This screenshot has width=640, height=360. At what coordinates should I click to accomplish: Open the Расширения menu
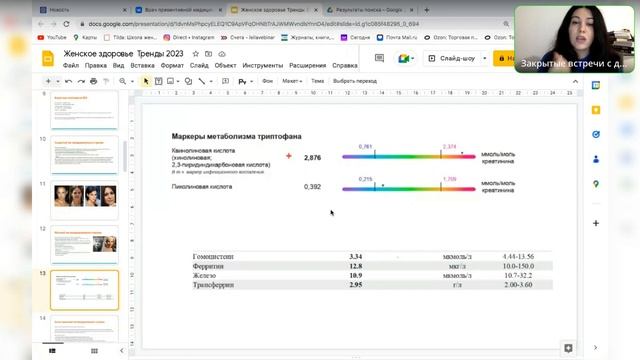coord(307,65)
